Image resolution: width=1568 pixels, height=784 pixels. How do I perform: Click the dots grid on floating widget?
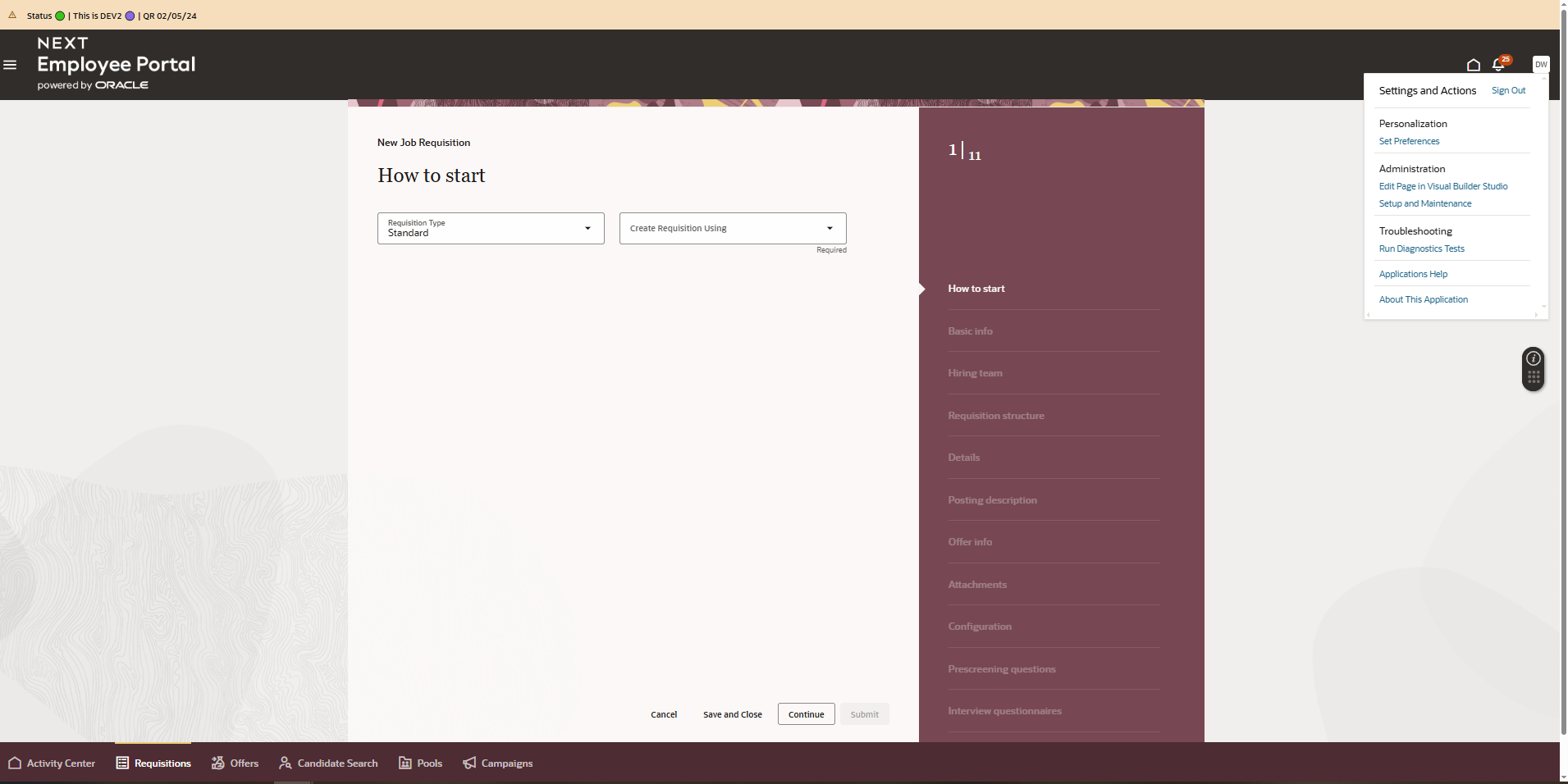(1533, 377)
